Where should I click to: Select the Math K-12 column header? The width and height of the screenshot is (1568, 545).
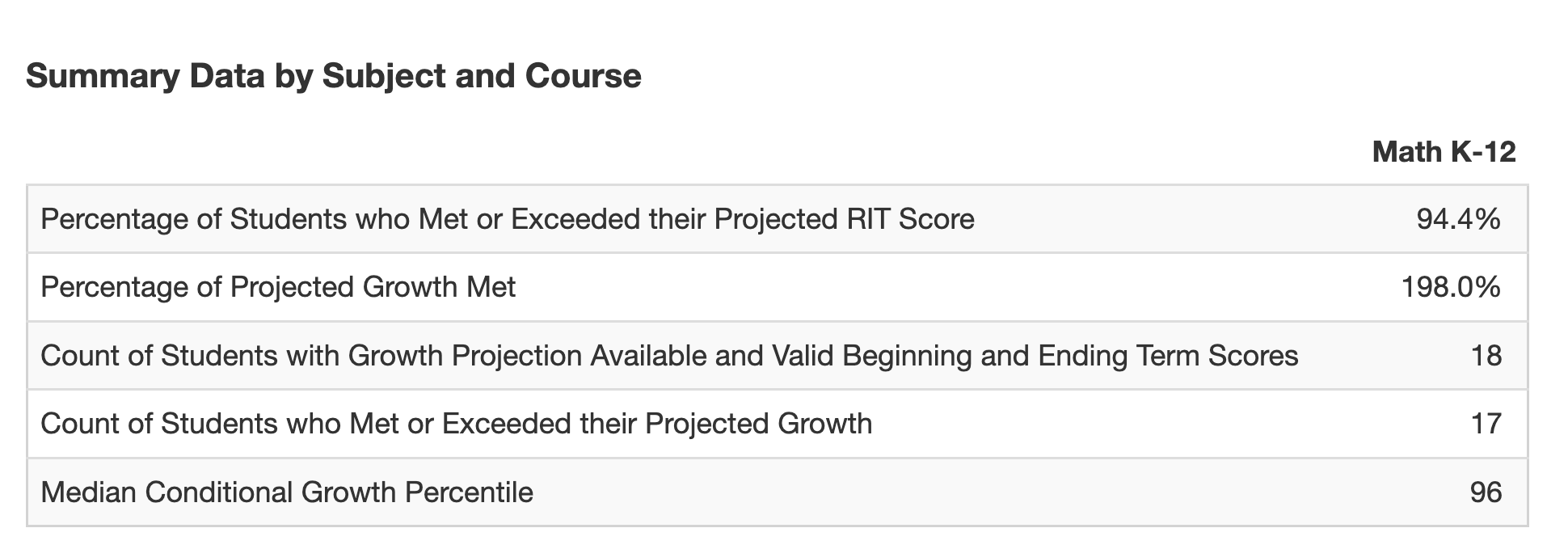point(1444,151)
